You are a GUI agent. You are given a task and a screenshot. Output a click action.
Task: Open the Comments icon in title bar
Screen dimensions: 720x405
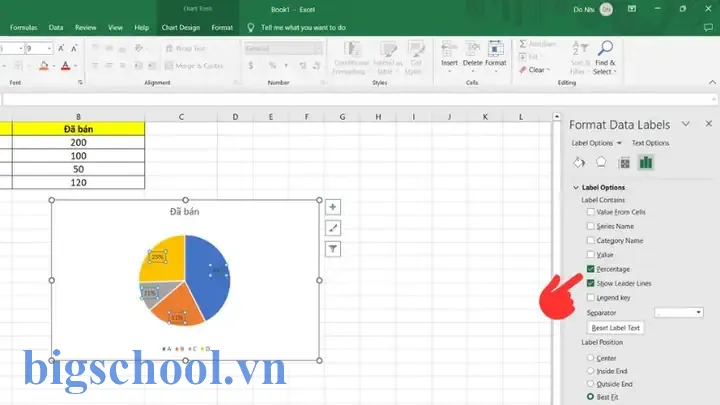pyautogui.click(x=708, y=28)
